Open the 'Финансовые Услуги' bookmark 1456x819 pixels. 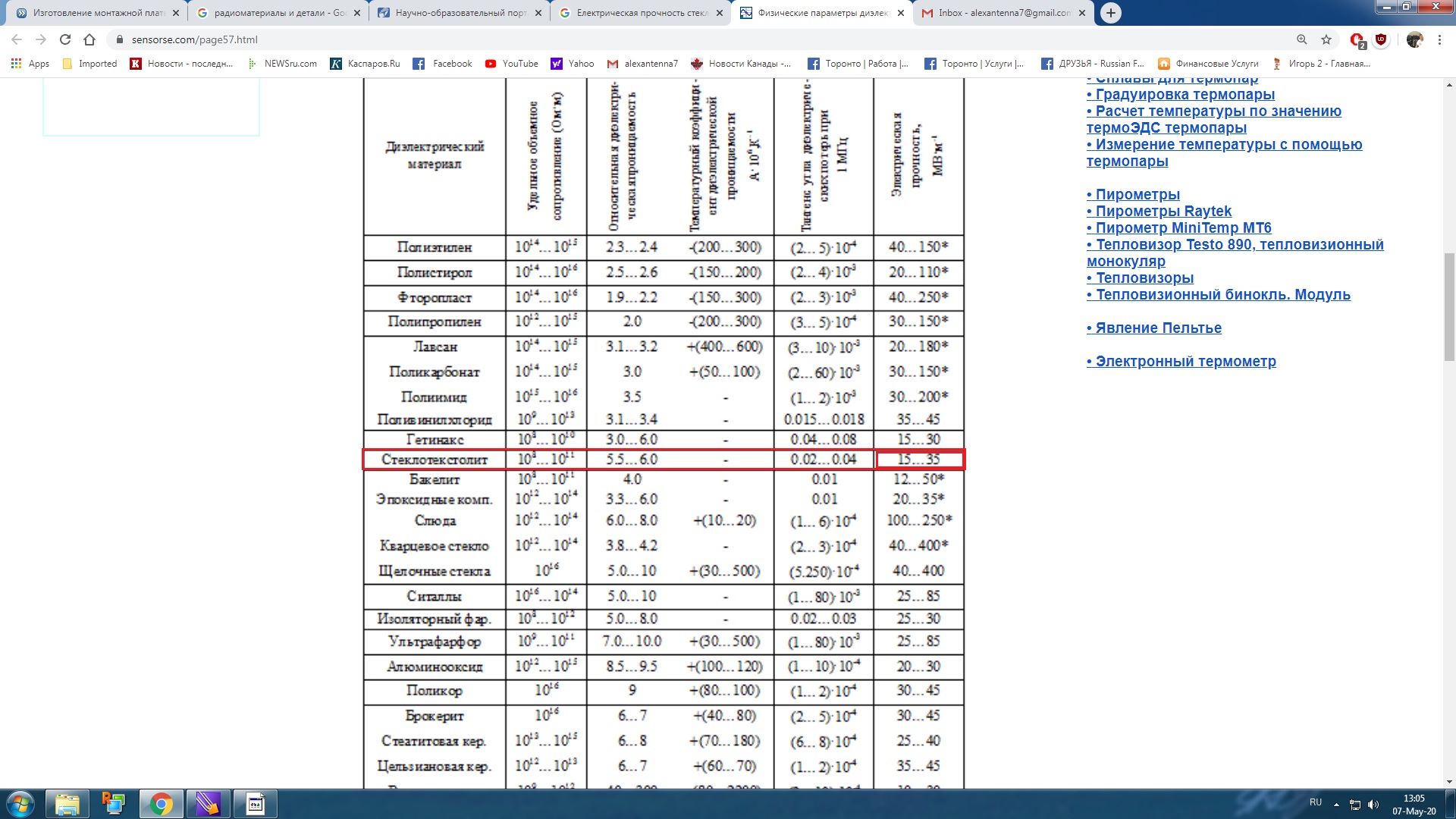click(1208, 64)
